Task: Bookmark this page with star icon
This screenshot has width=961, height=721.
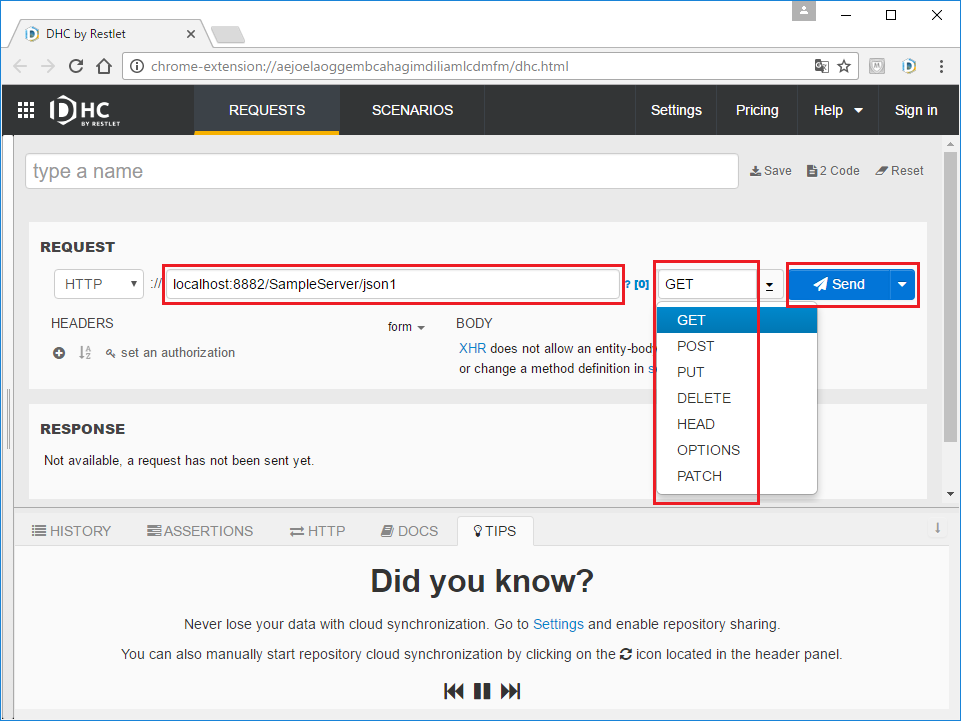Action: (844, 66)
